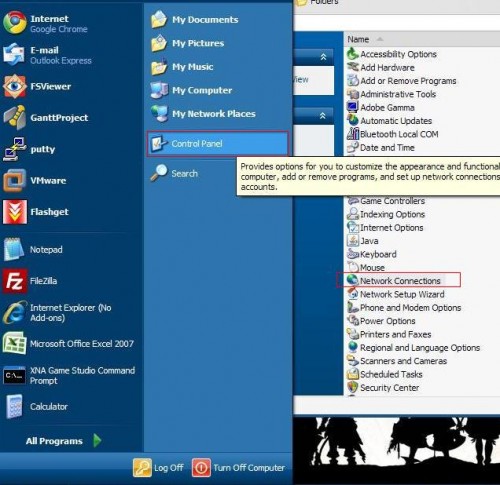Screen dimensions: 500x485
Task: Click the Network Connections globe icon
Action: coord(353,280)
